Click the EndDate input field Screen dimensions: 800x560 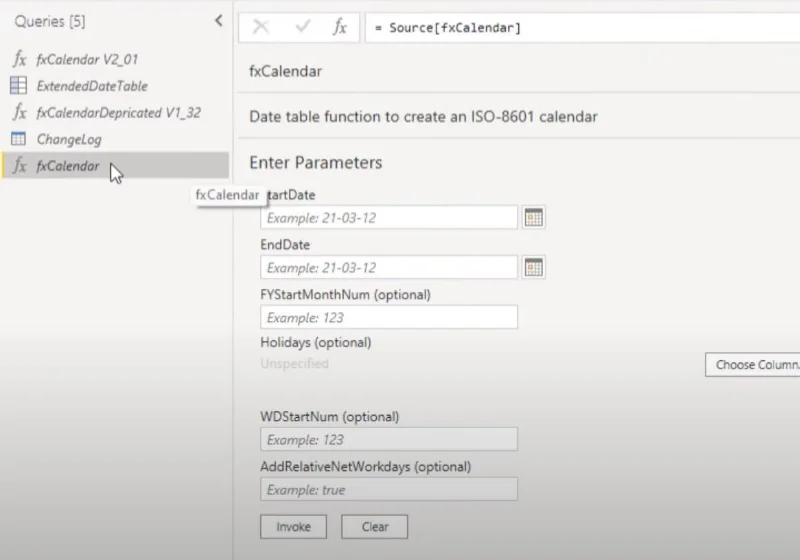coord(389,268)
